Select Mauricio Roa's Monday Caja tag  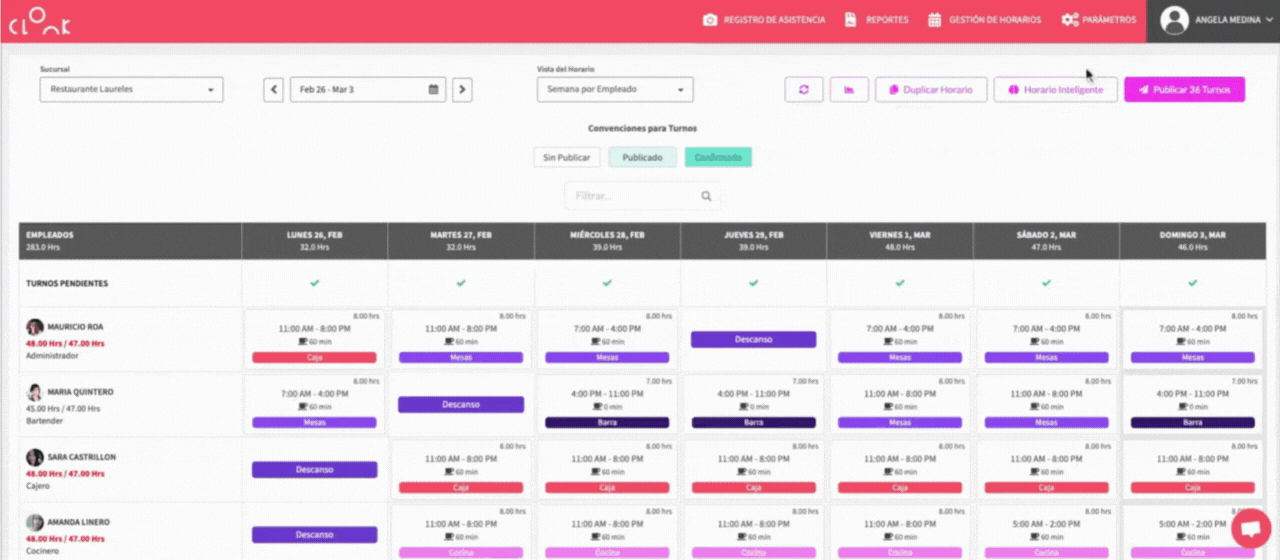pos(314,357)
